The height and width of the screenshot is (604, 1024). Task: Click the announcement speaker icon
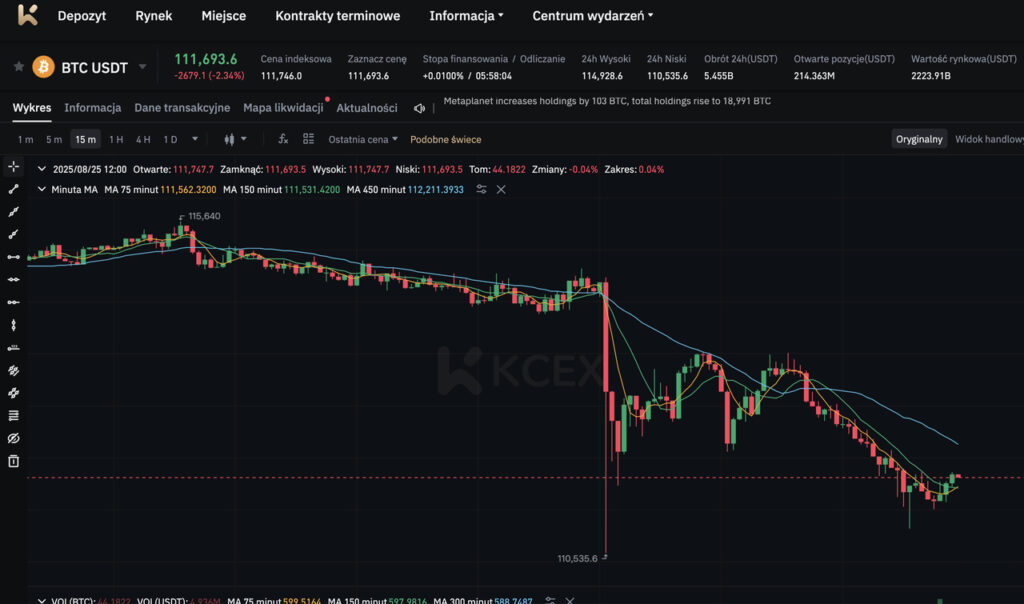pos(419,108)
